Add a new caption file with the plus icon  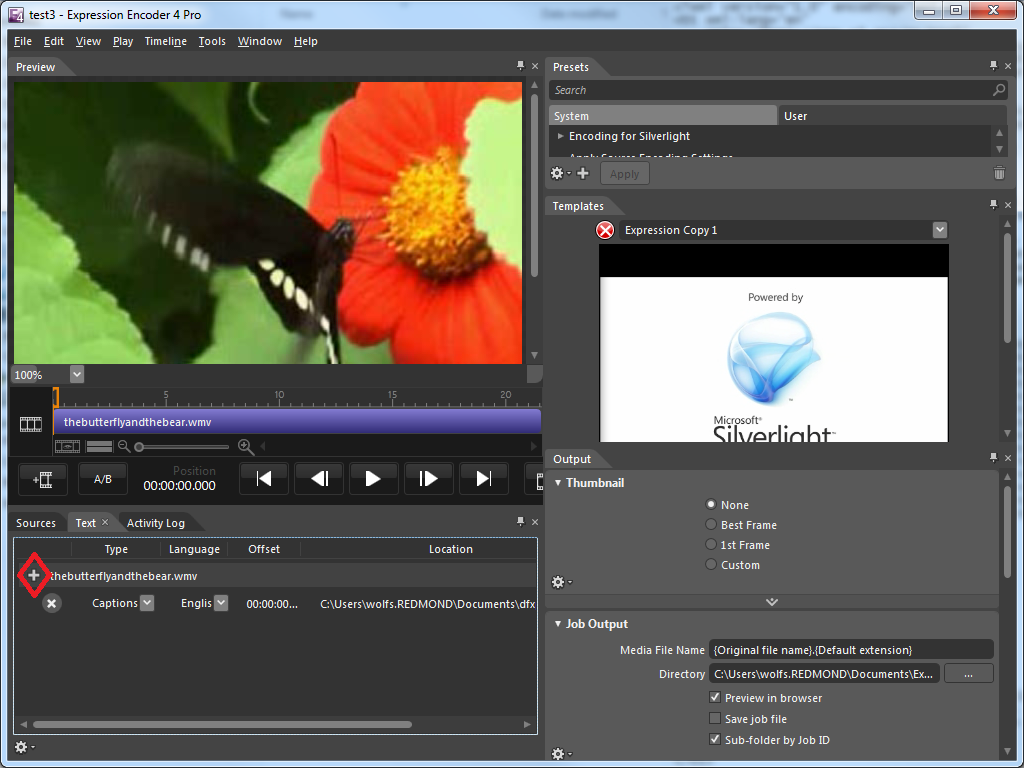coord(33,575)
